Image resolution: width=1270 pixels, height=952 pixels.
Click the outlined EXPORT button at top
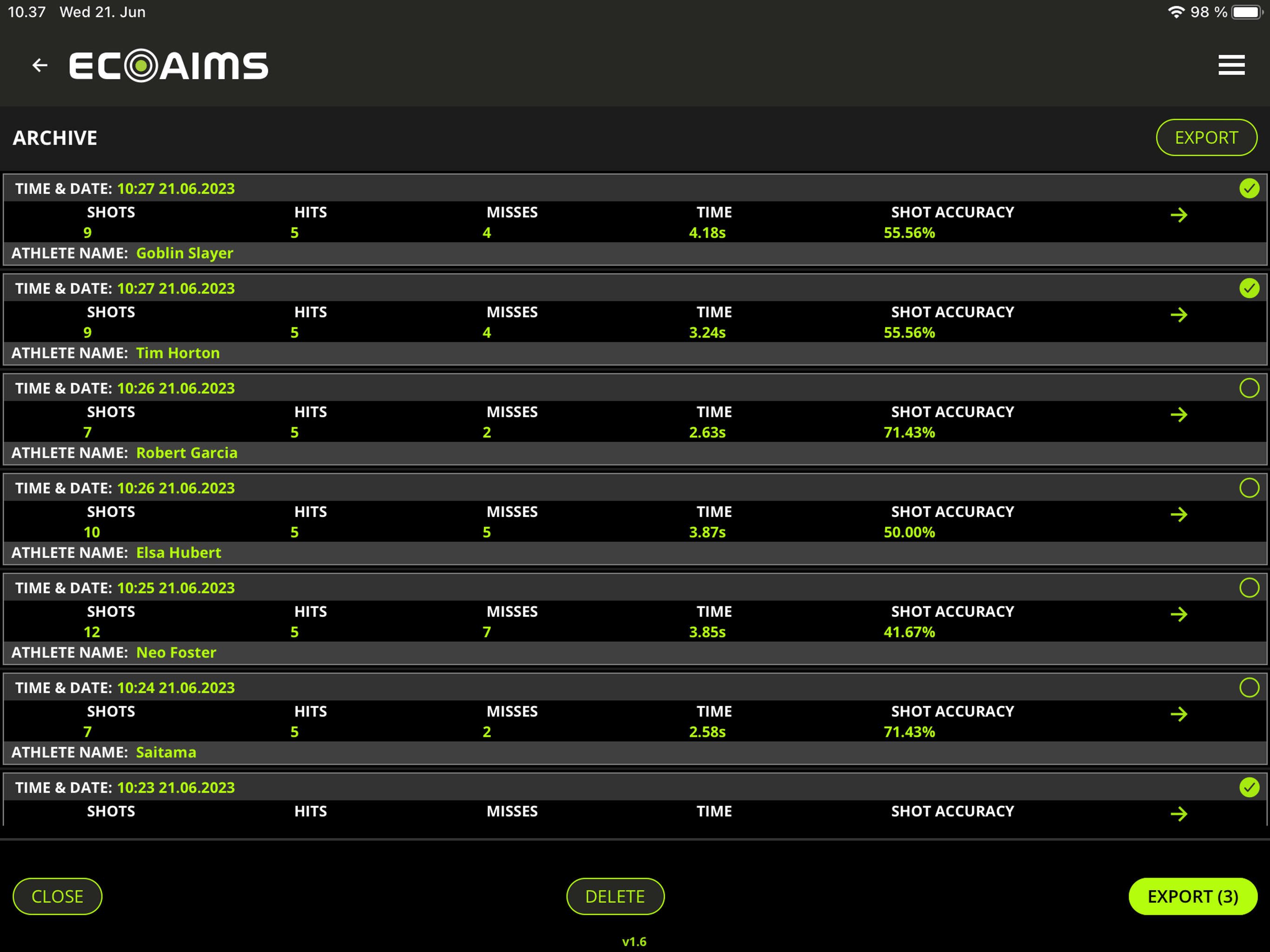point(1206,138)
